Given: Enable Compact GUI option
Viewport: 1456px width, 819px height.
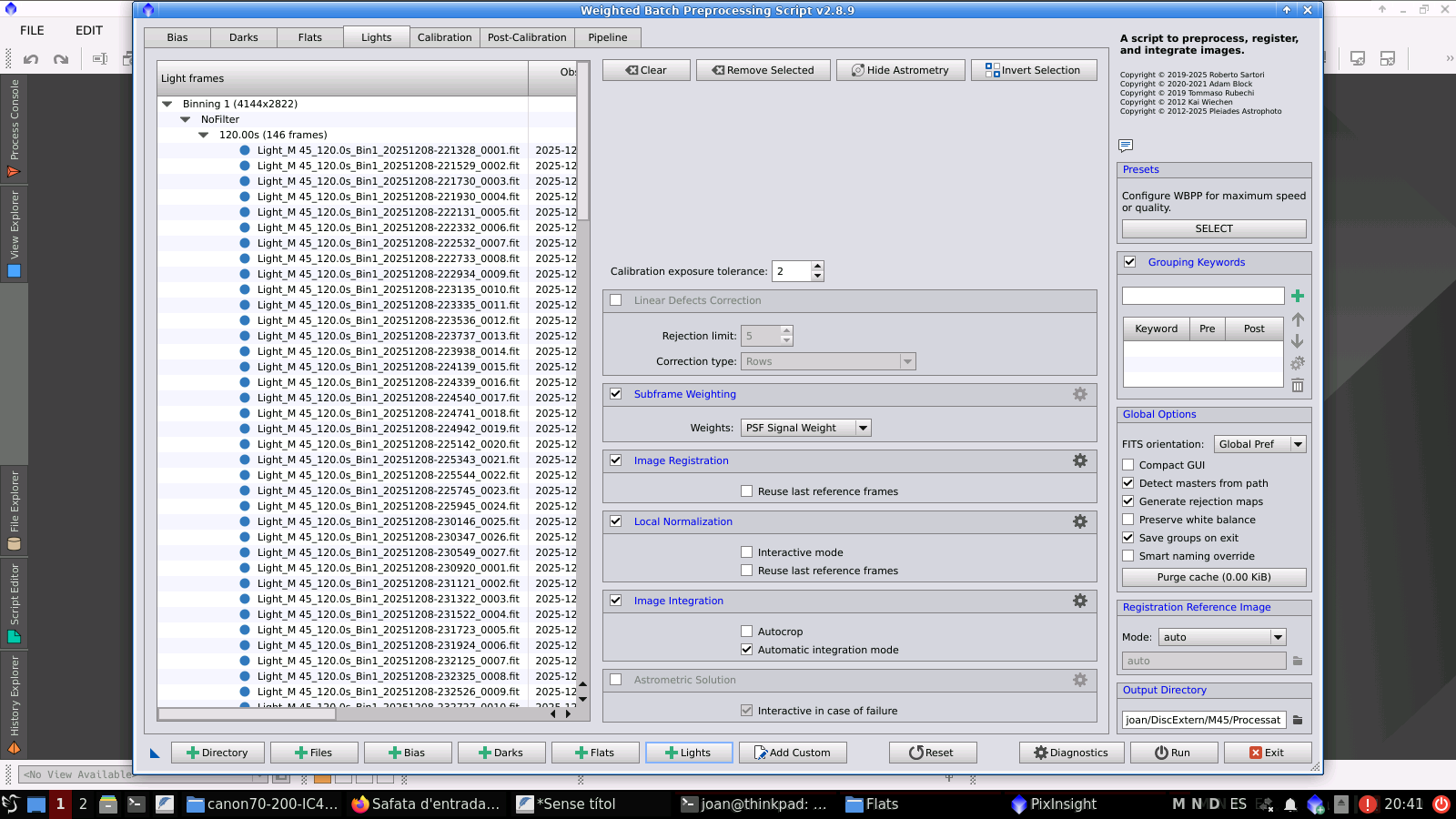Looking at the screenshot, I should click(1128, 465).
